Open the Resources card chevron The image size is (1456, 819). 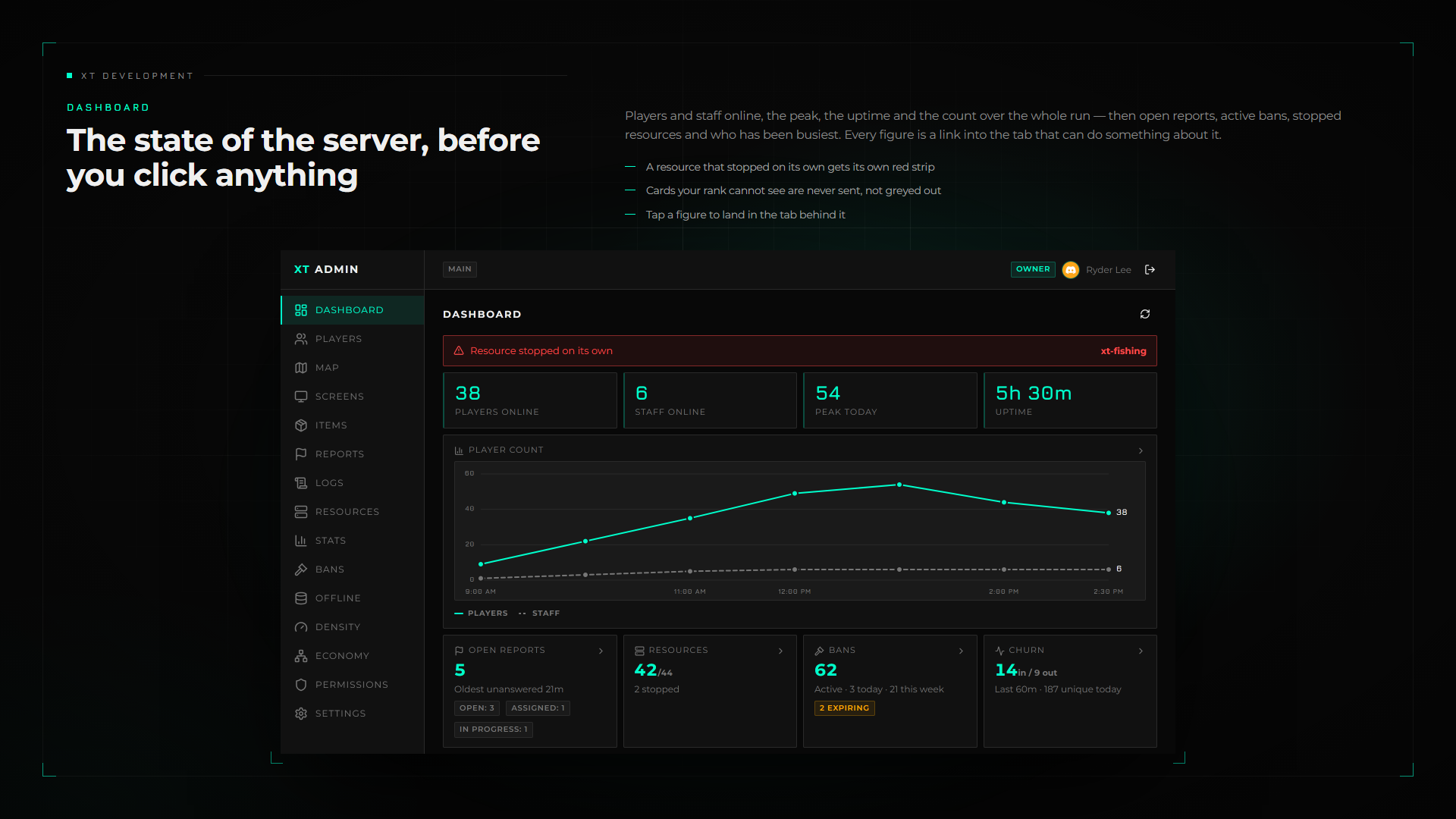click(x=780, y=651)
